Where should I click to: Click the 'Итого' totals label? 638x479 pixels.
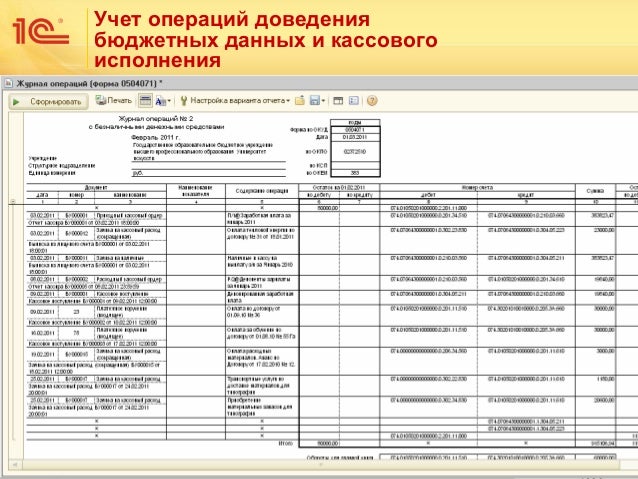point(286,443)
